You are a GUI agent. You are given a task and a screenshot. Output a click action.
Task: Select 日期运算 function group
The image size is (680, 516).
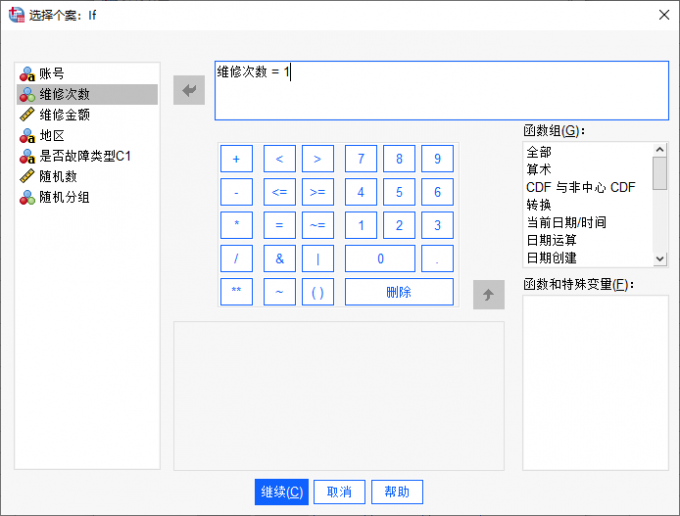coord(588,240)
